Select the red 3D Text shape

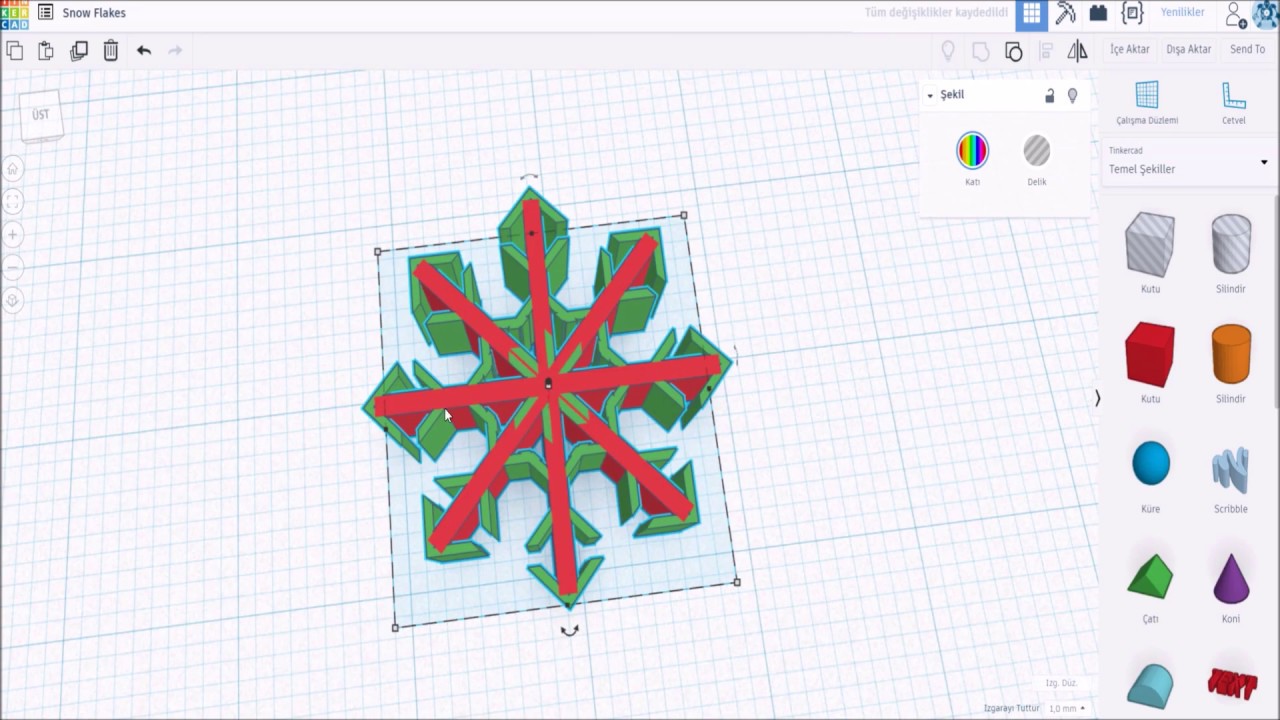1231,685
